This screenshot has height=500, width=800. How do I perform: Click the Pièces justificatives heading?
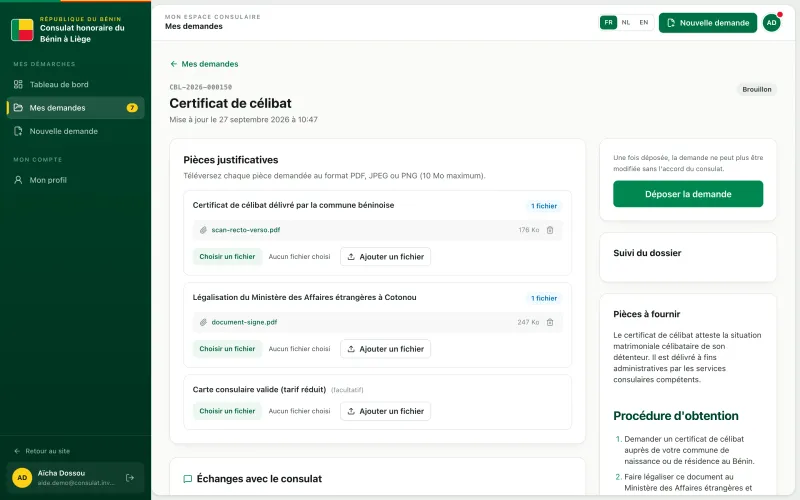231,160
